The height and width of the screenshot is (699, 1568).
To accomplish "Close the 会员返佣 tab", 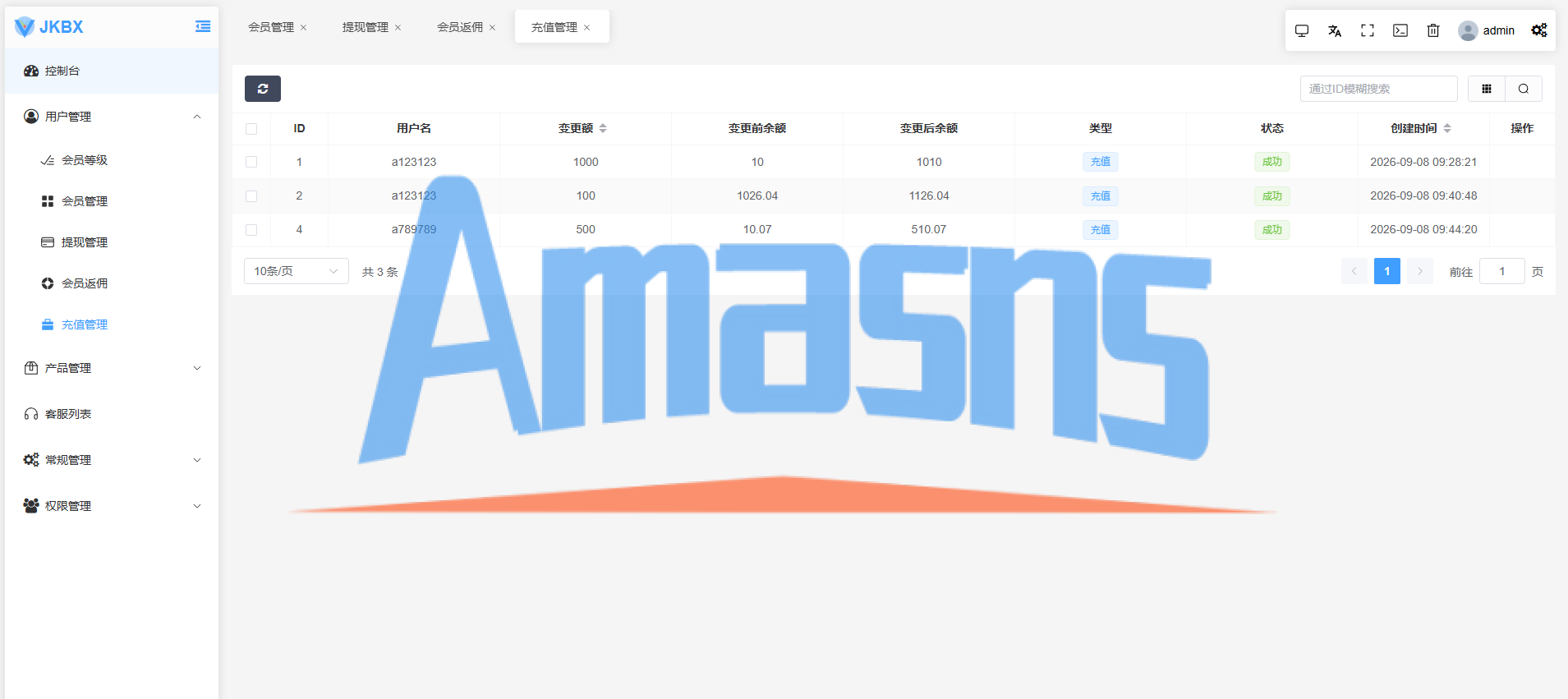I will click(492, 28).
